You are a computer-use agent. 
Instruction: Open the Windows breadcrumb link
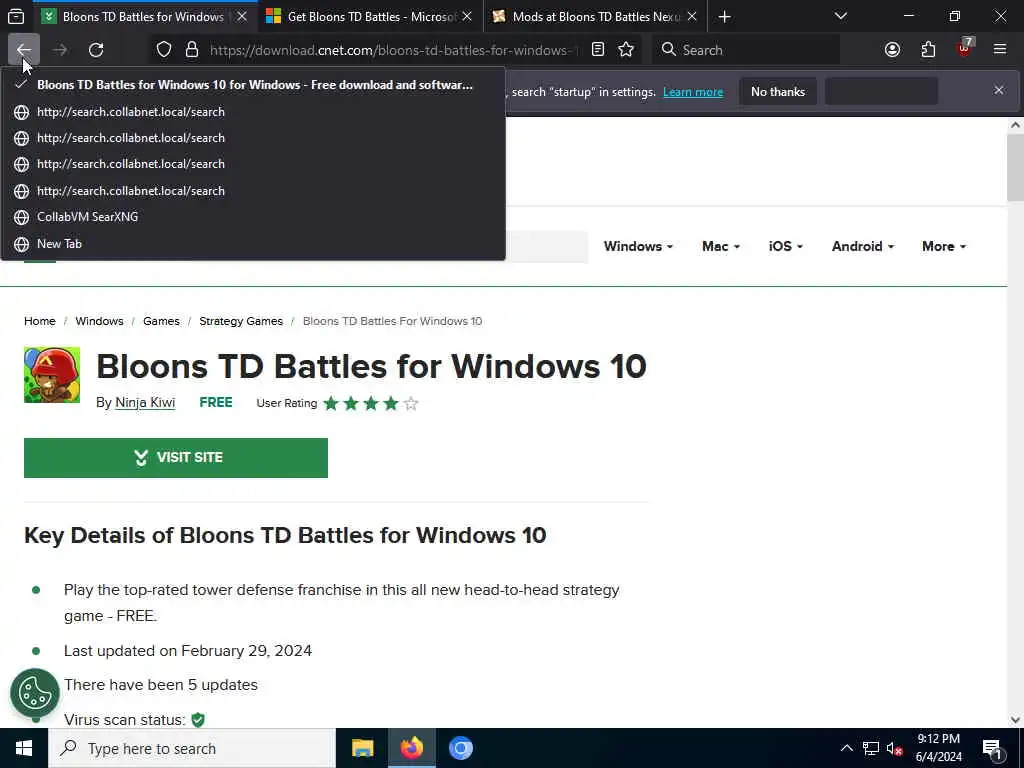pyautogui.click(x=99, y=321)
